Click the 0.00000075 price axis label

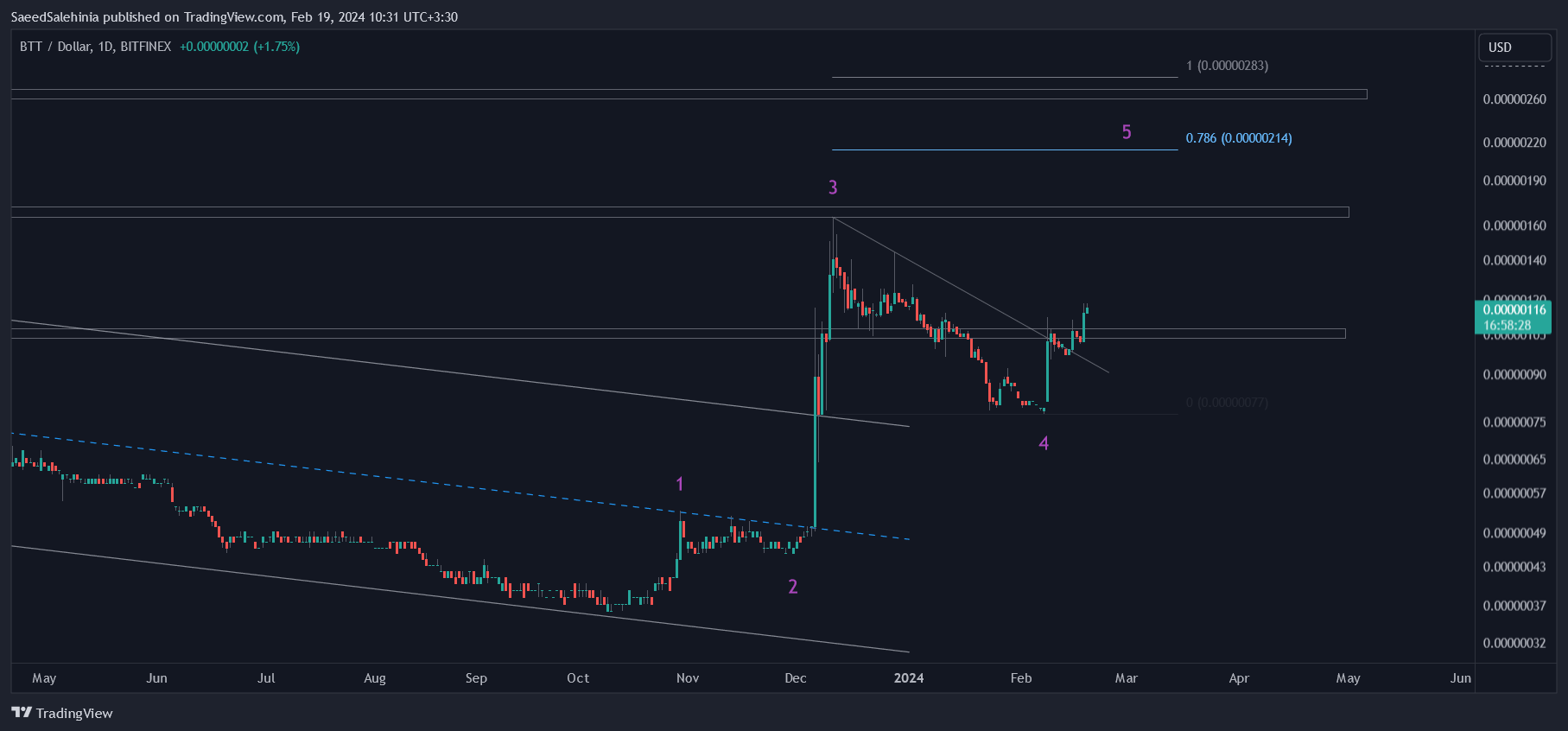click(1514, 423)
